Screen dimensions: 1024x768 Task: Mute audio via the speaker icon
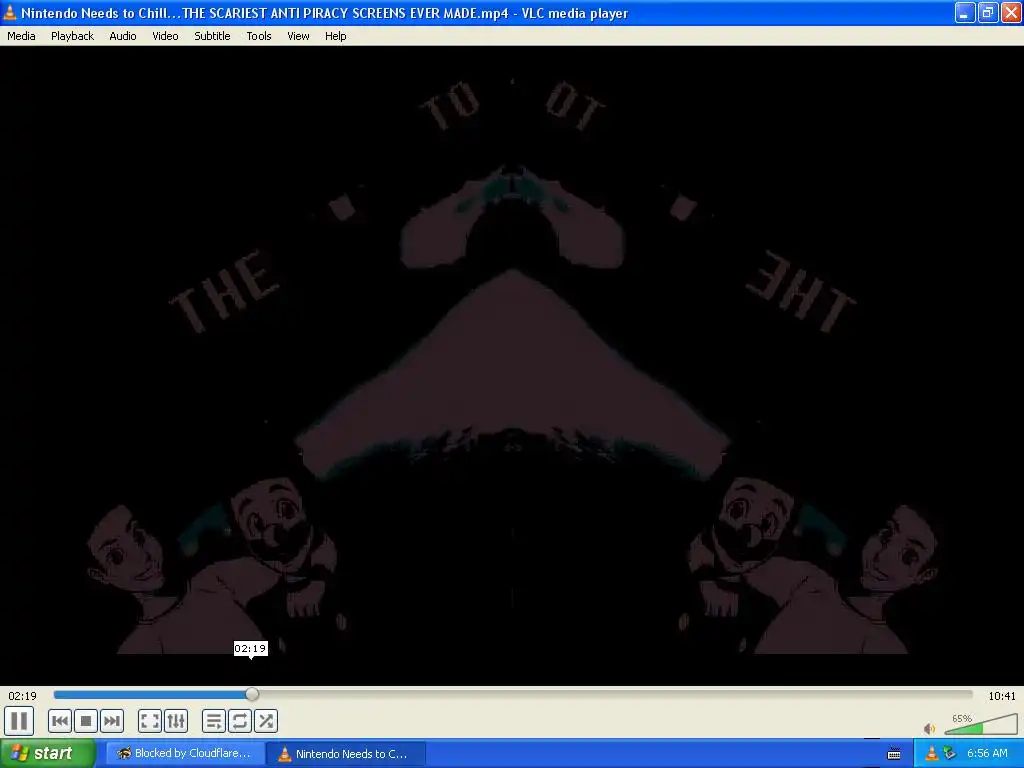929,728
